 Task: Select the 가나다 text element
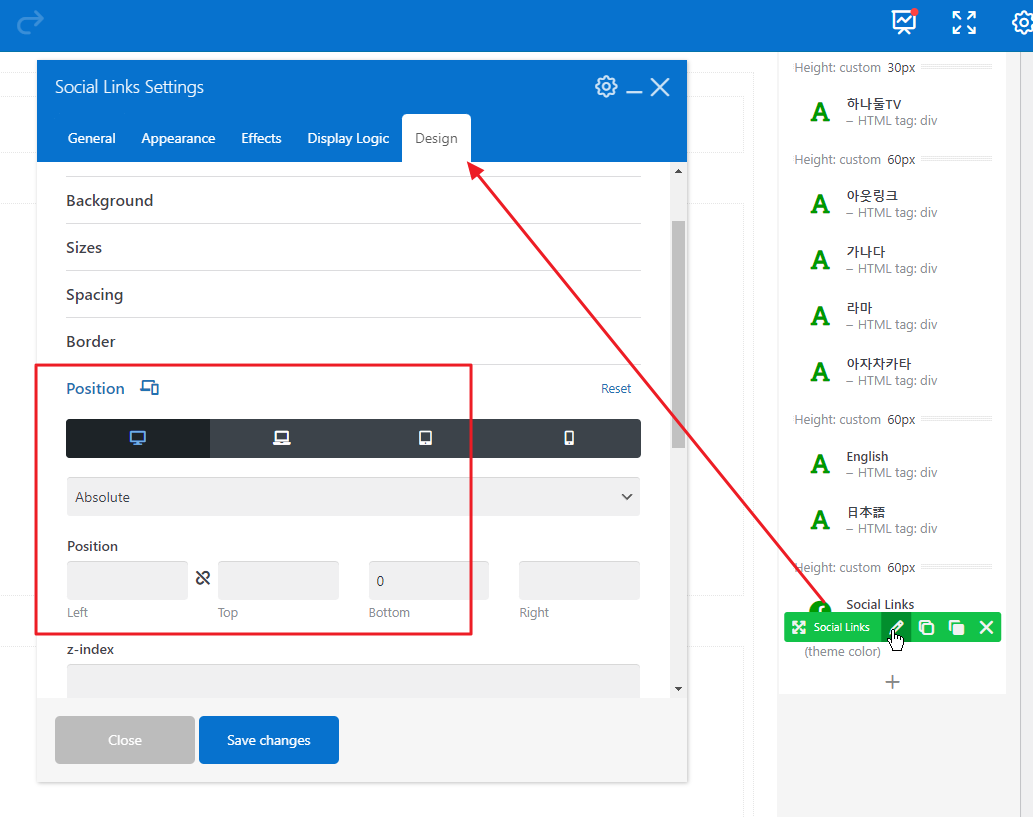[866, 252]
